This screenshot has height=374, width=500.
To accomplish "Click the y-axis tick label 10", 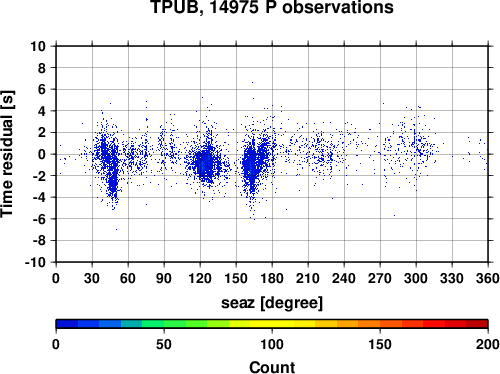I will click(38, 46).
